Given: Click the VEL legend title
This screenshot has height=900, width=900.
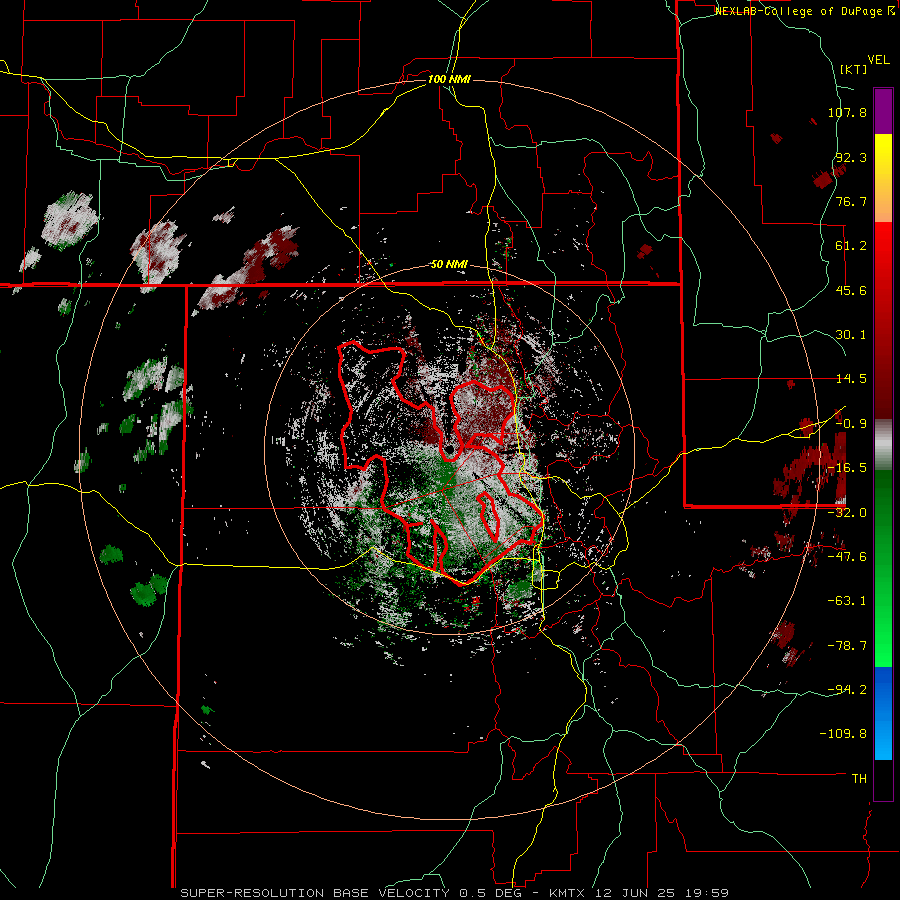Looking at the screenshot, I should tap(878, 60).
